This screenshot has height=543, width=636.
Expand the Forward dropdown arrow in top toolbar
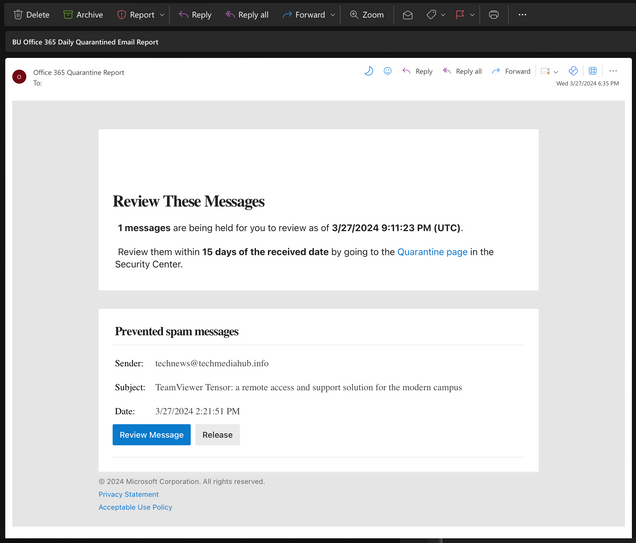(333, 15)
